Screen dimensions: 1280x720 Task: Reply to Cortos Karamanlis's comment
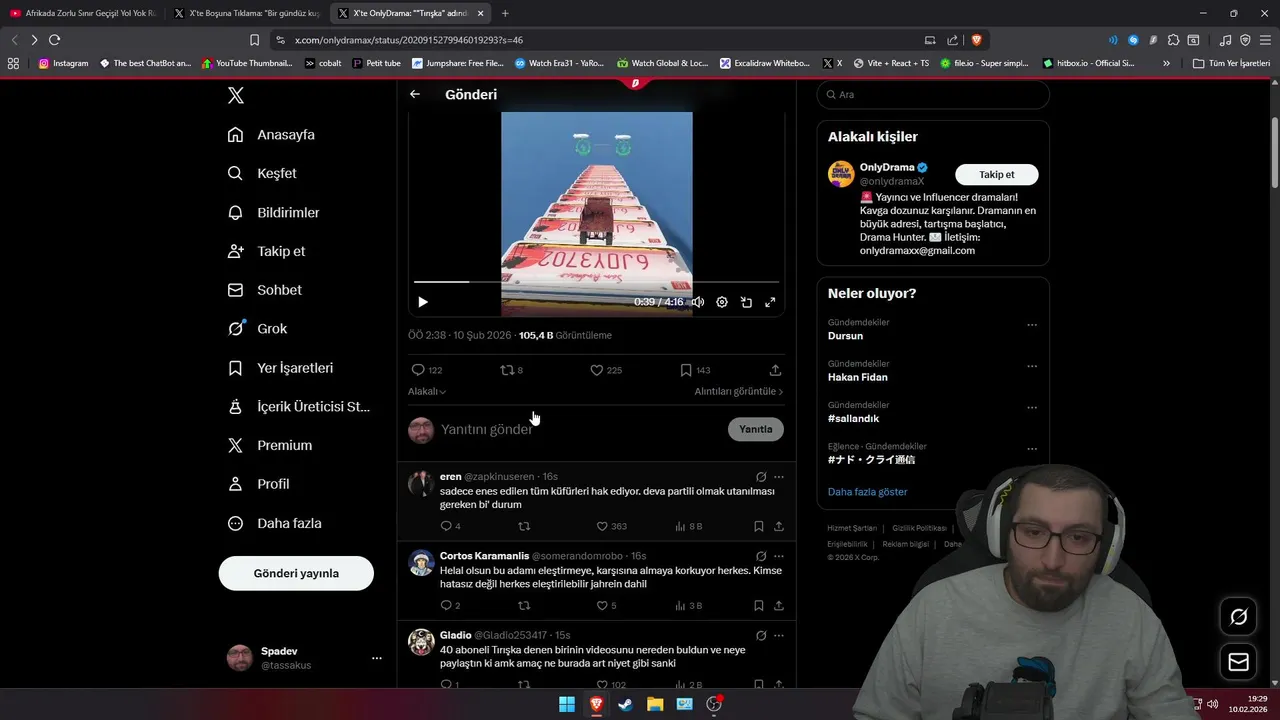450,605
